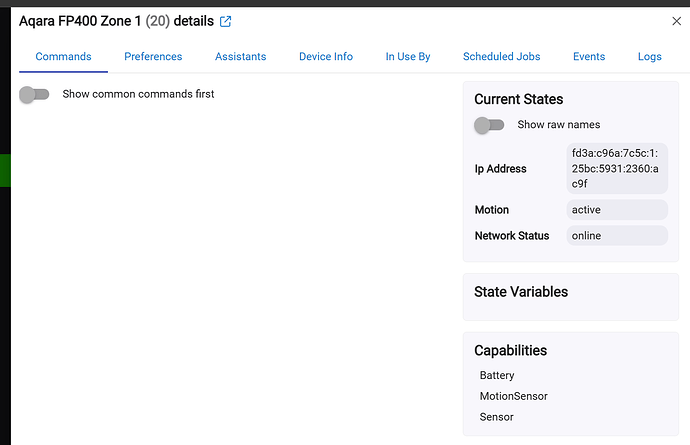Close the Aqara FP400 details dialog

(x=676, y=21)
